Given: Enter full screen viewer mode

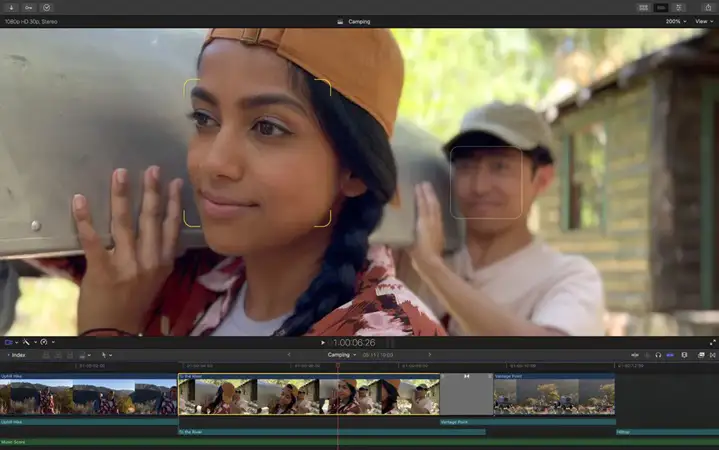Looking at the screenshot, I should (713, 343).
